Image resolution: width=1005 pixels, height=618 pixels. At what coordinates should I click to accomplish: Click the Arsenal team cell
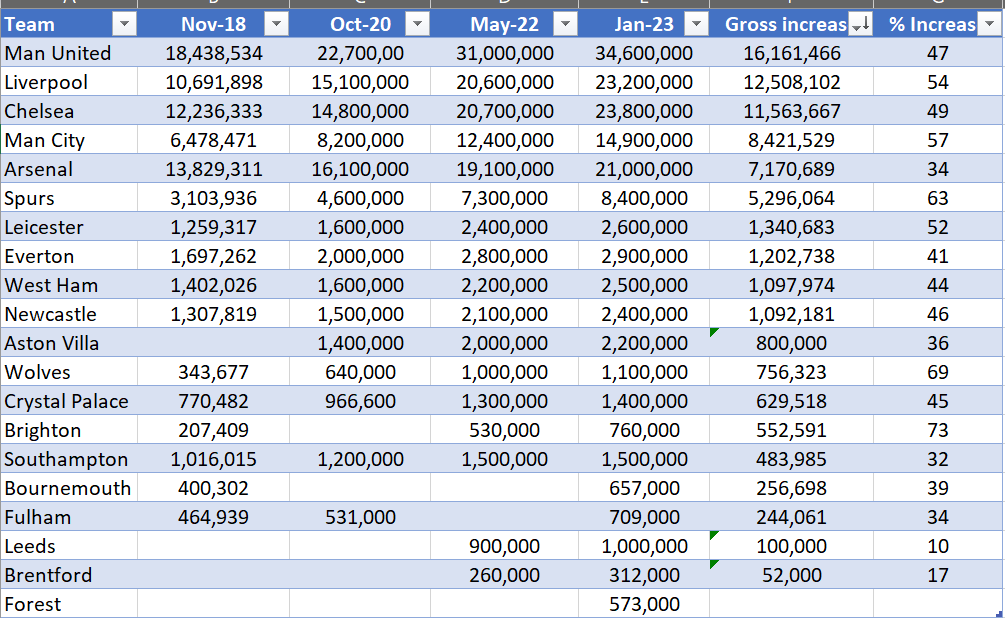[69, 169]
